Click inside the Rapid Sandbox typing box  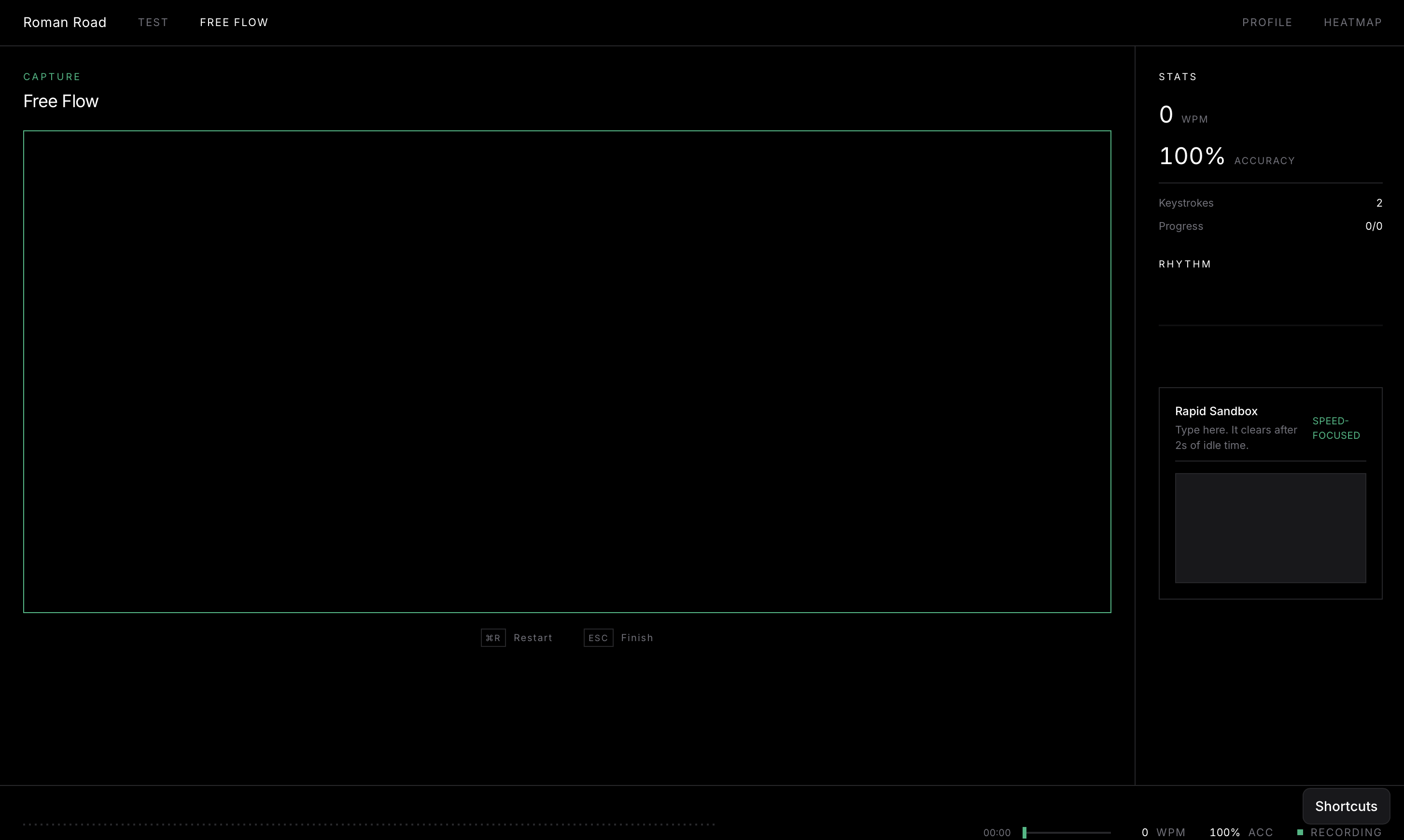[x=1270, y=528]
